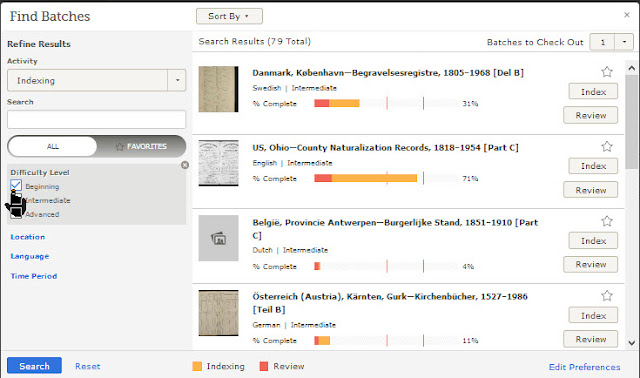Open the Sort By dropdown
The image size is (640, 378).
(x=229, y=16)
